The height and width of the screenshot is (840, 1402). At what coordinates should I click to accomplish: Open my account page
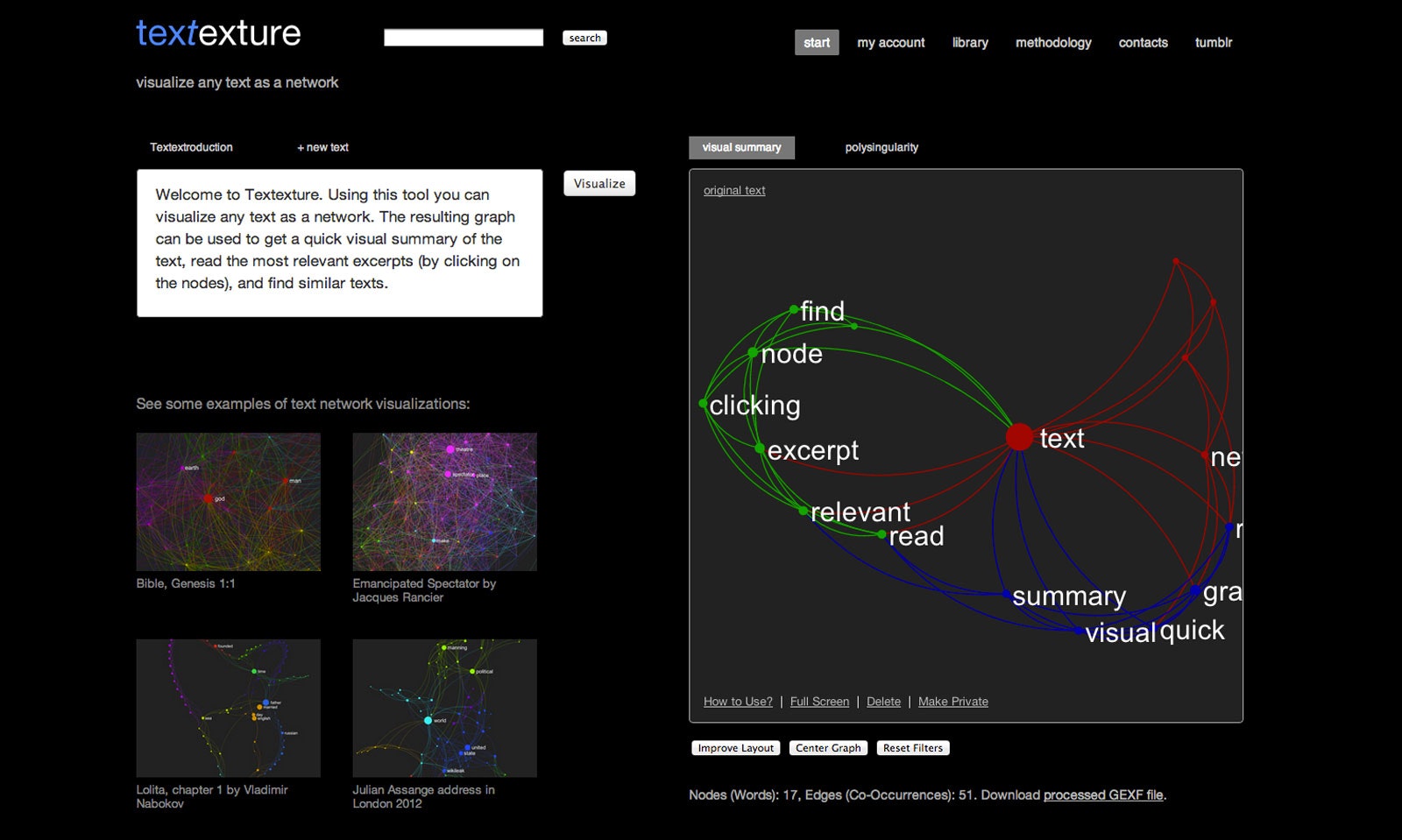click(x=890, y=42)
